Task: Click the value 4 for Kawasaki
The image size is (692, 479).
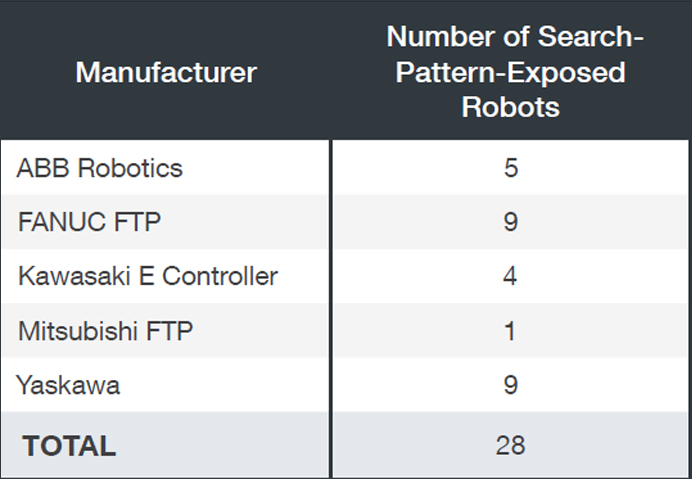Action: (x=510, y=276)
